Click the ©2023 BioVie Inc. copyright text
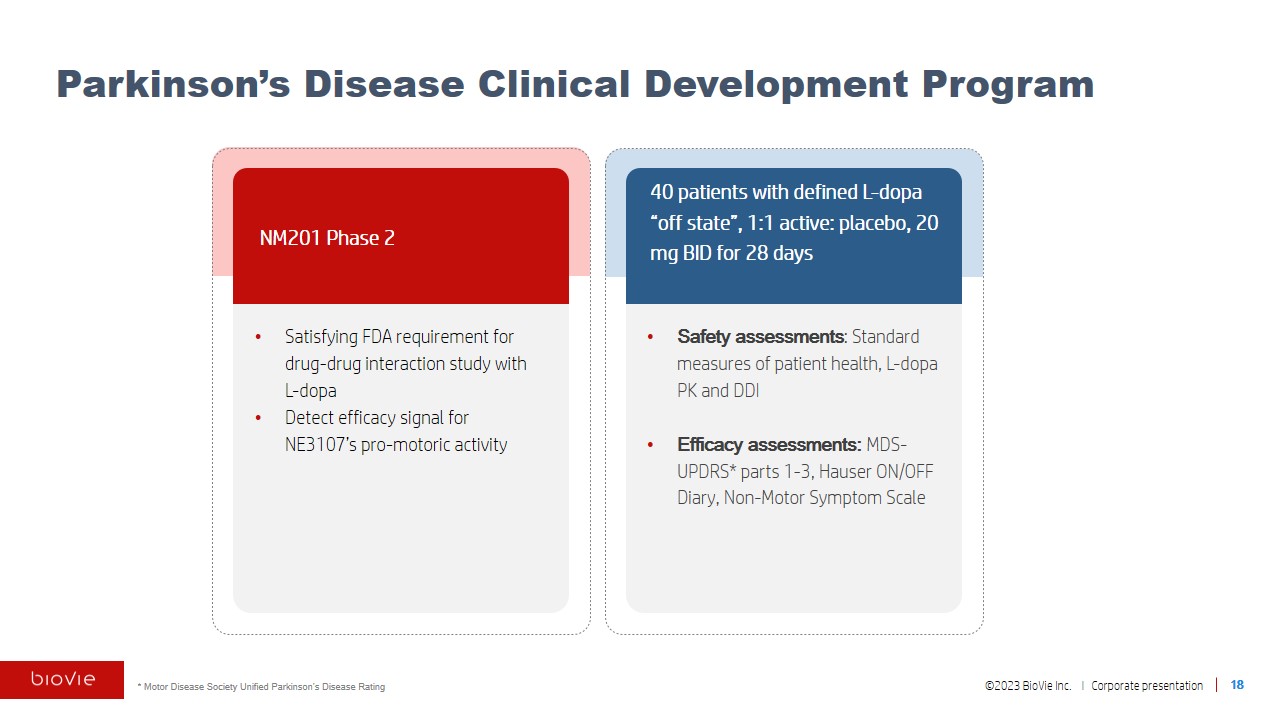Image resolution: width=1280 pixels, height=720 pixels. click(x=1027, y=686)
